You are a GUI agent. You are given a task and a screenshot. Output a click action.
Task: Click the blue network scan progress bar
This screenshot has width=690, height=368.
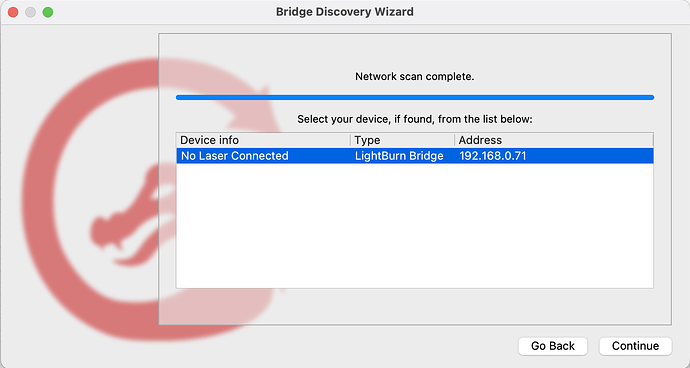tap(415, 97)
